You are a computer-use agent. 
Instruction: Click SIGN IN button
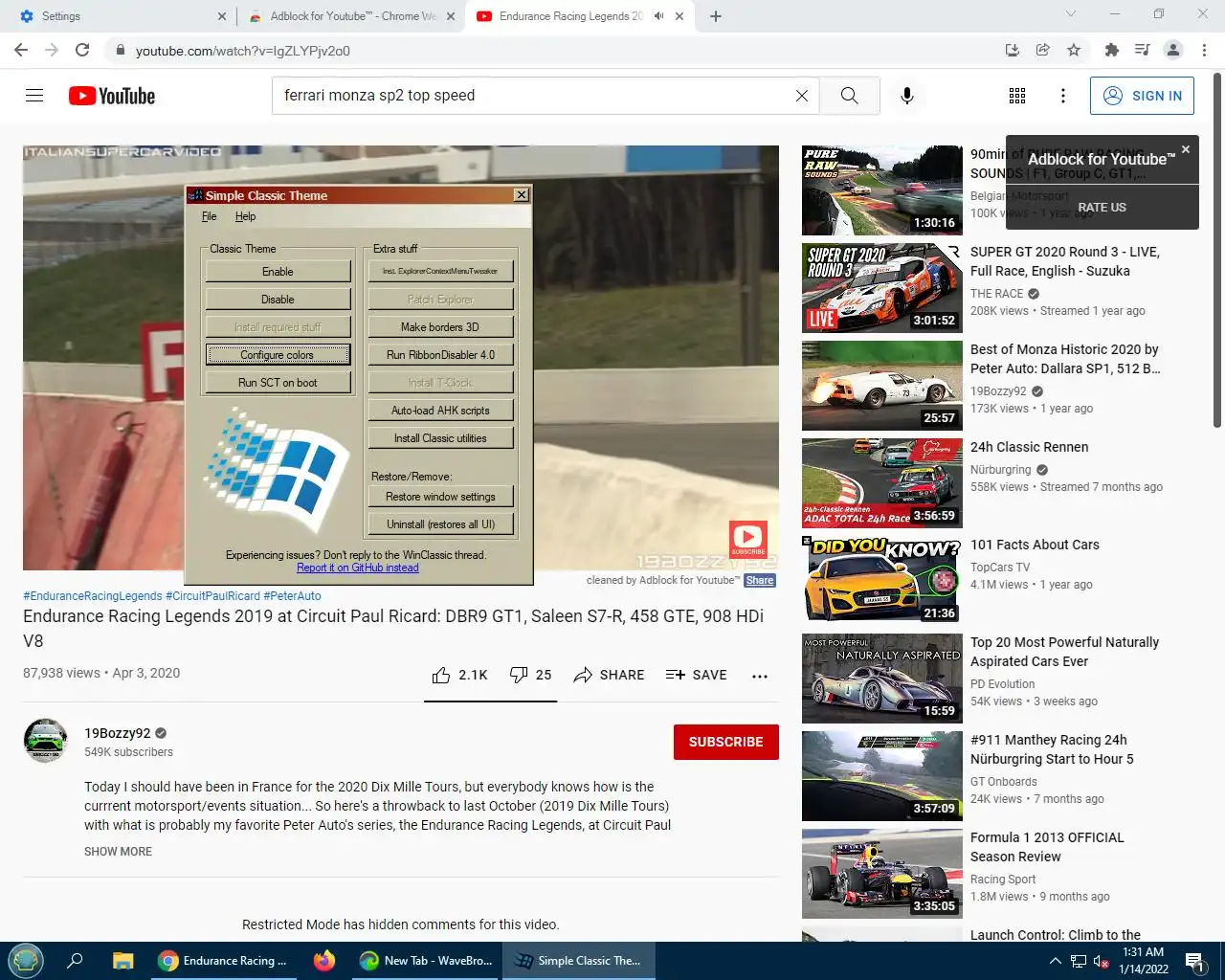coord(1142,96)
